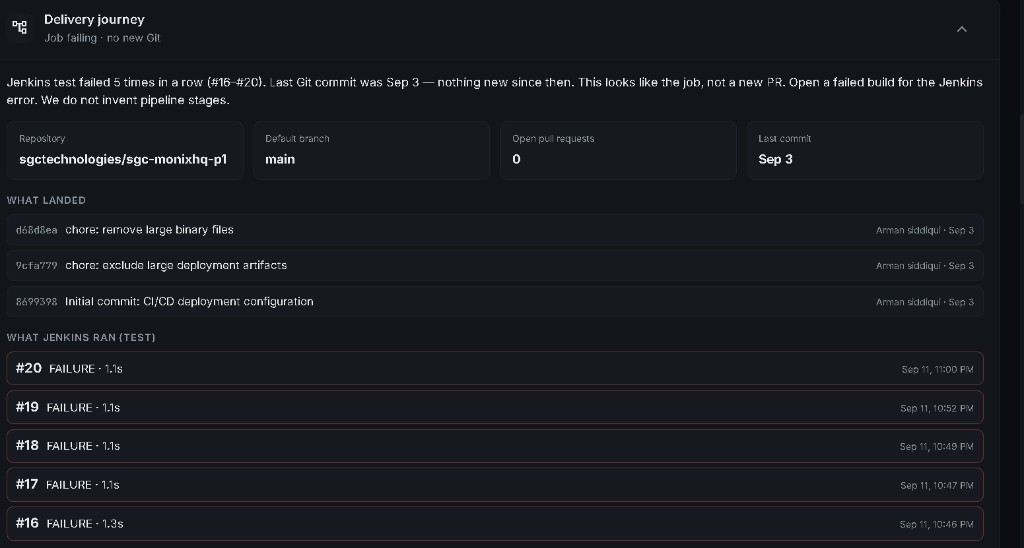Click commit hash d68d8ea
This screenshot has height=548, width=1024.
click(37, 230)
